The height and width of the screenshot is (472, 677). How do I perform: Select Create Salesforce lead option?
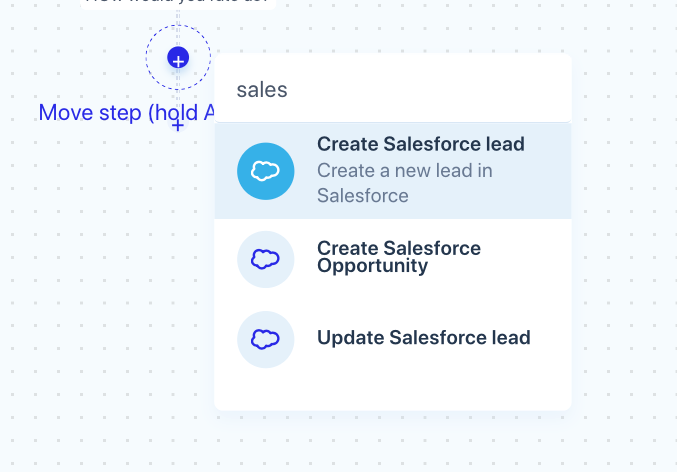(x=393, y=171)
